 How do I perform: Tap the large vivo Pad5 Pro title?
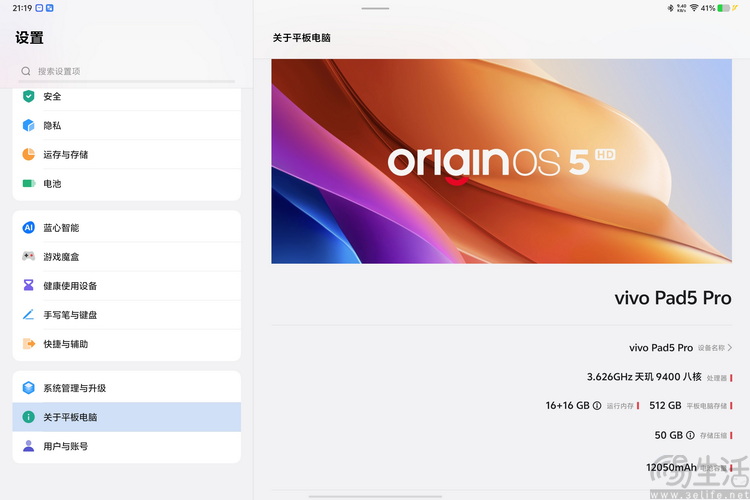673,298
